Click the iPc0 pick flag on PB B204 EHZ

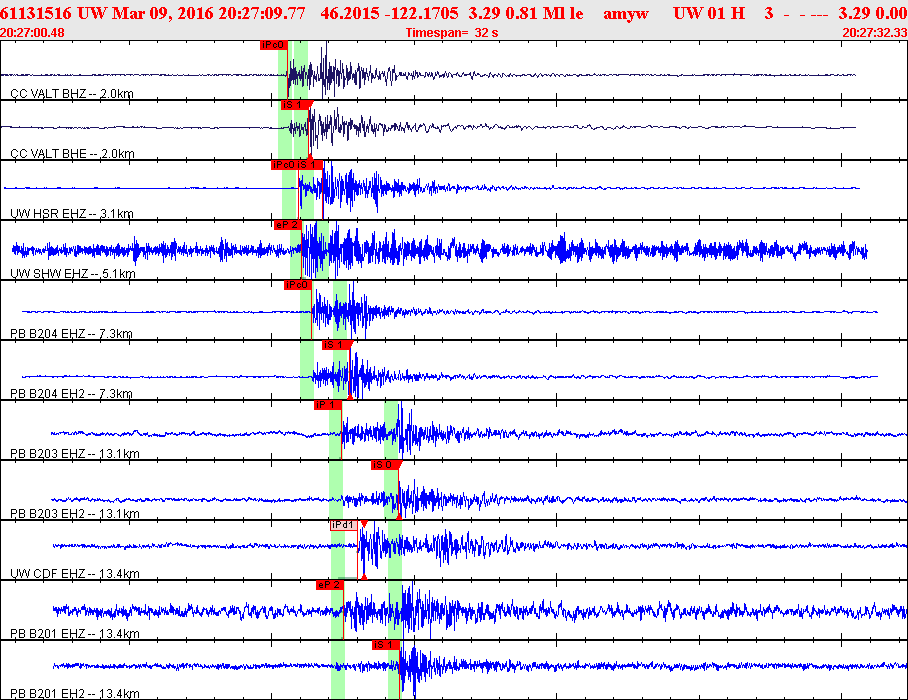[x=298, y=284]
